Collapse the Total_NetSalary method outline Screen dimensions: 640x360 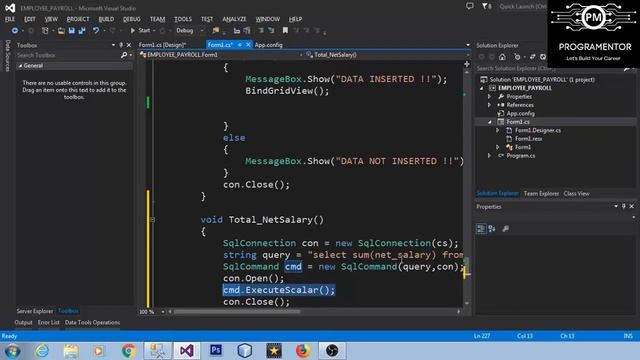153,220
